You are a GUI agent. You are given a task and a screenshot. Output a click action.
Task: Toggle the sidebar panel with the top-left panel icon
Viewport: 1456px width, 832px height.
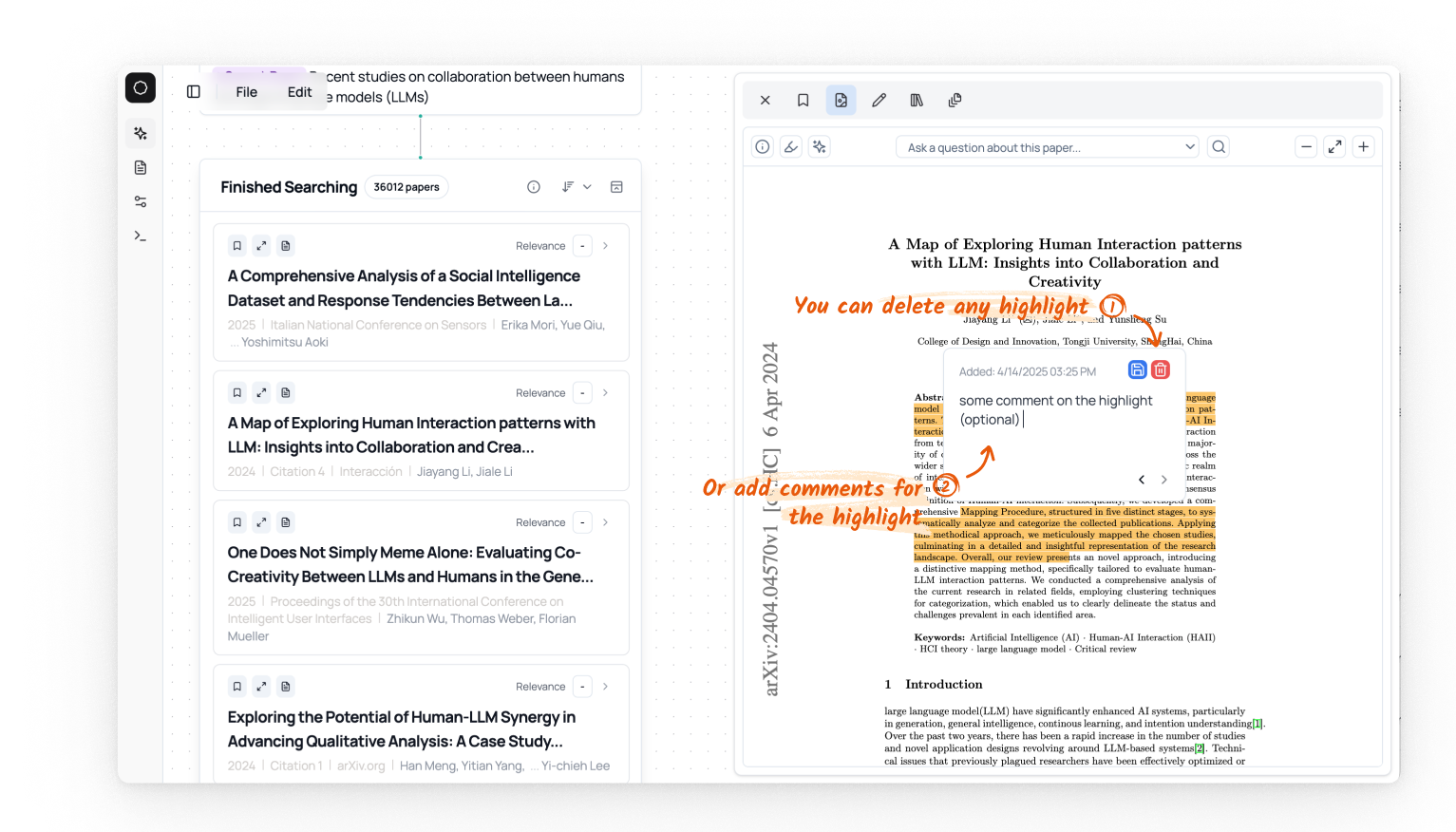194,91
